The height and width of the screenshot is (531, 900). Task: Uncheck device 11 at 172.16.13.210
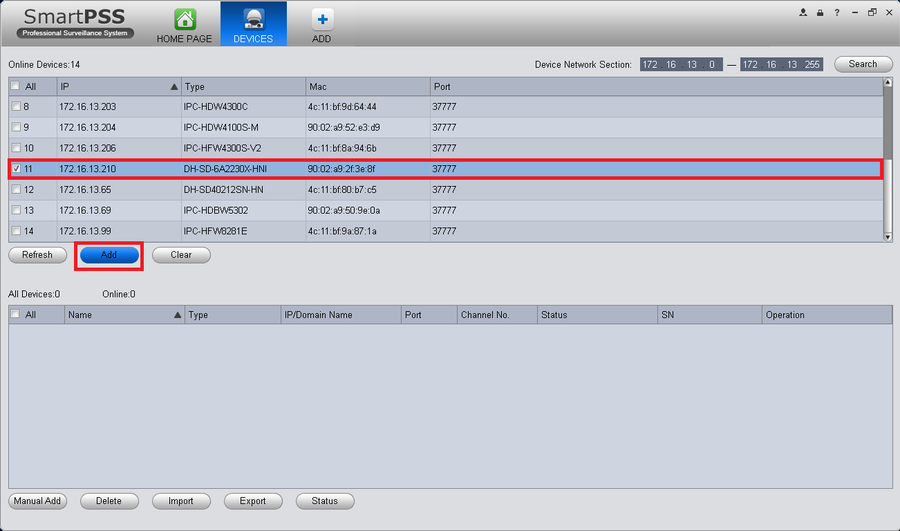tap(16, 169)
